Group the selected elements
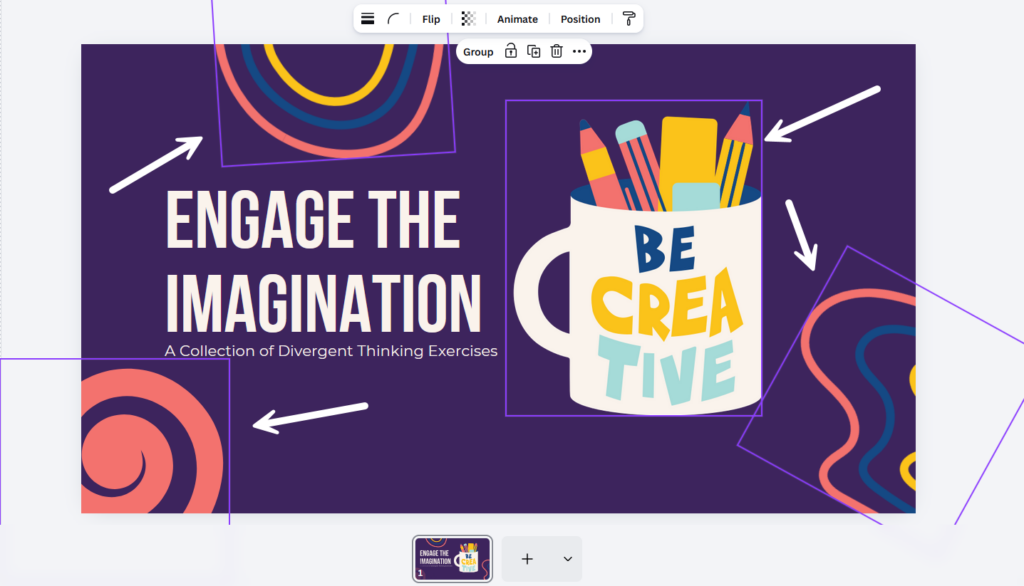Image resolution: width=1024 pixels, height=586 pixels. point(478,52)
